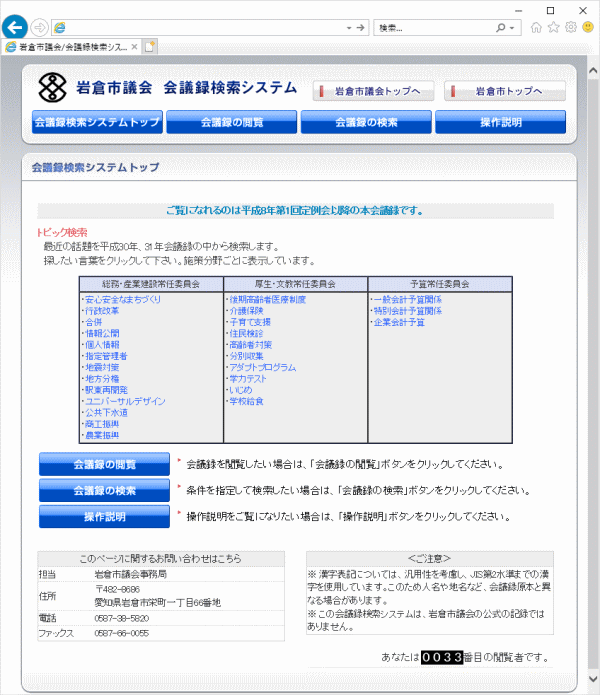This screenshot has height=695, width=600.
Task: Close the 岩倉市議会 browser tab
Action: [x=134, y=47]
